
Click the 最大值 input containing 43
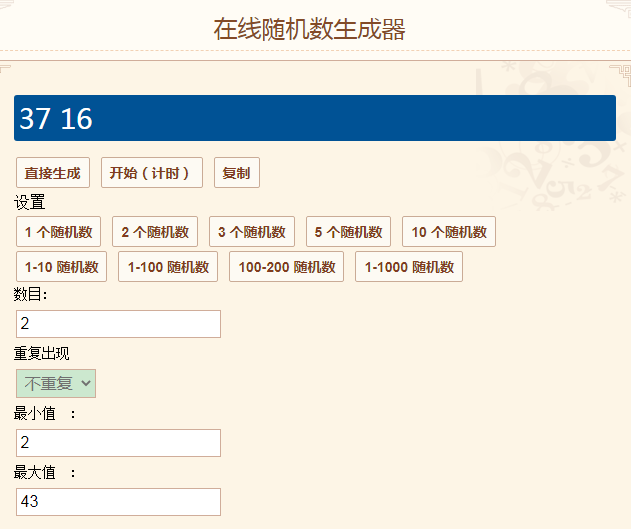[118, 502]
